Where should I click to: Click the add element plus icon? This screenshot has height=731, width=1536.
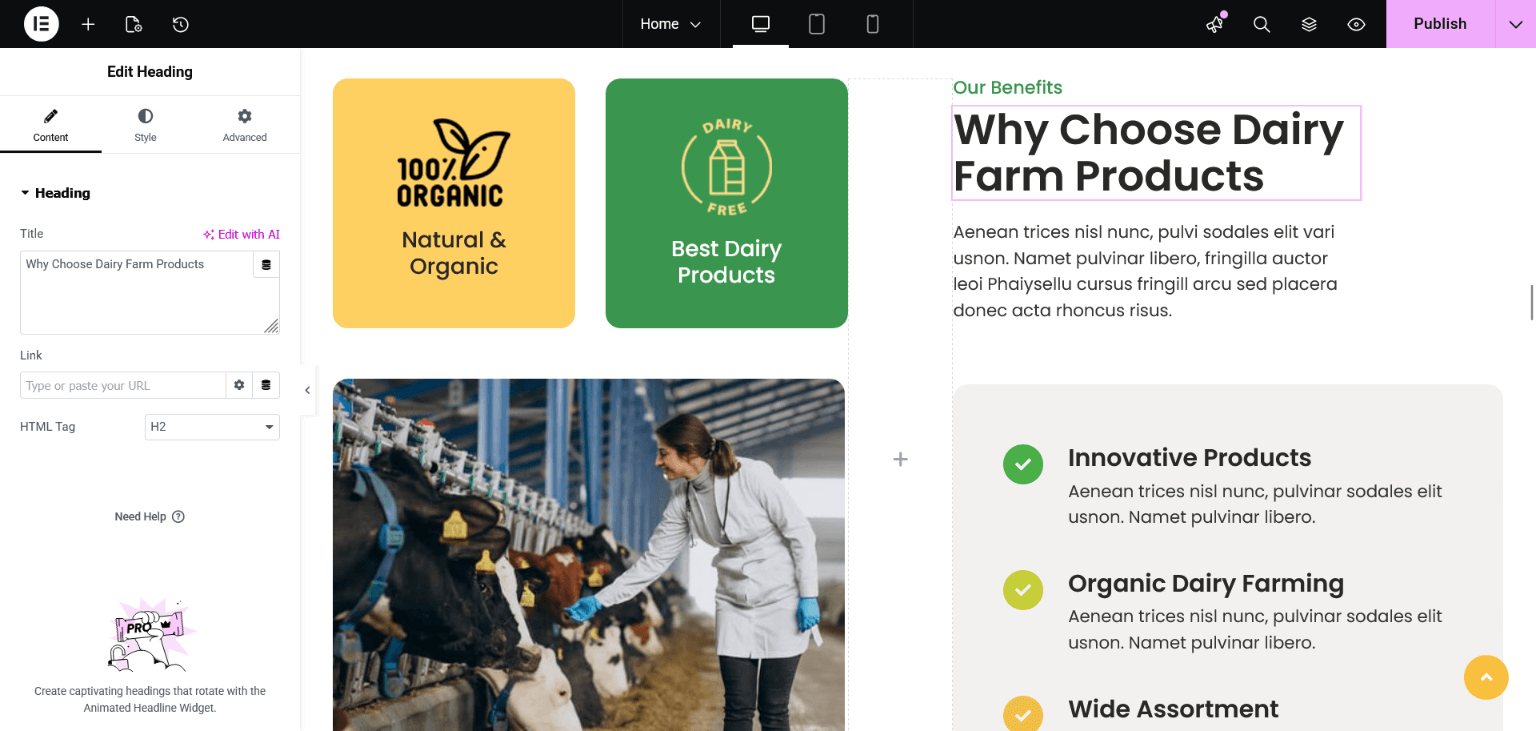point(88,24)
